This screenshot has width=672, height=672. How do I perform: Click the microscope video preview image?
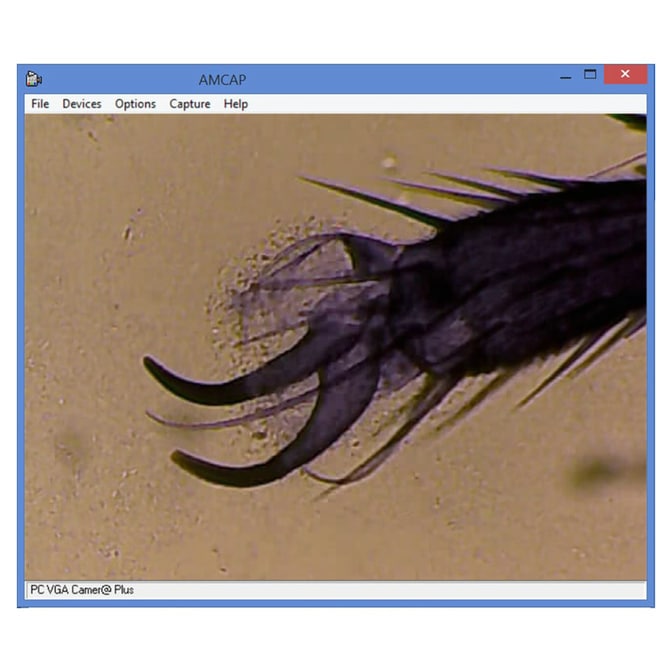point(336,347)
